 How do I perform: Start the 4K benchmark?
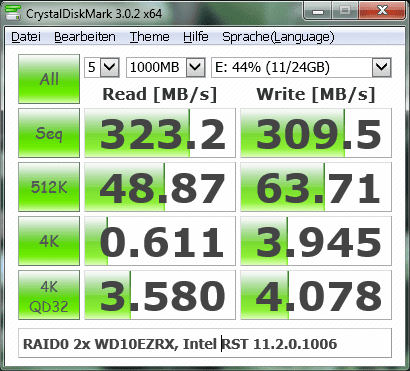pyautogui.click(x=49, y=241)
